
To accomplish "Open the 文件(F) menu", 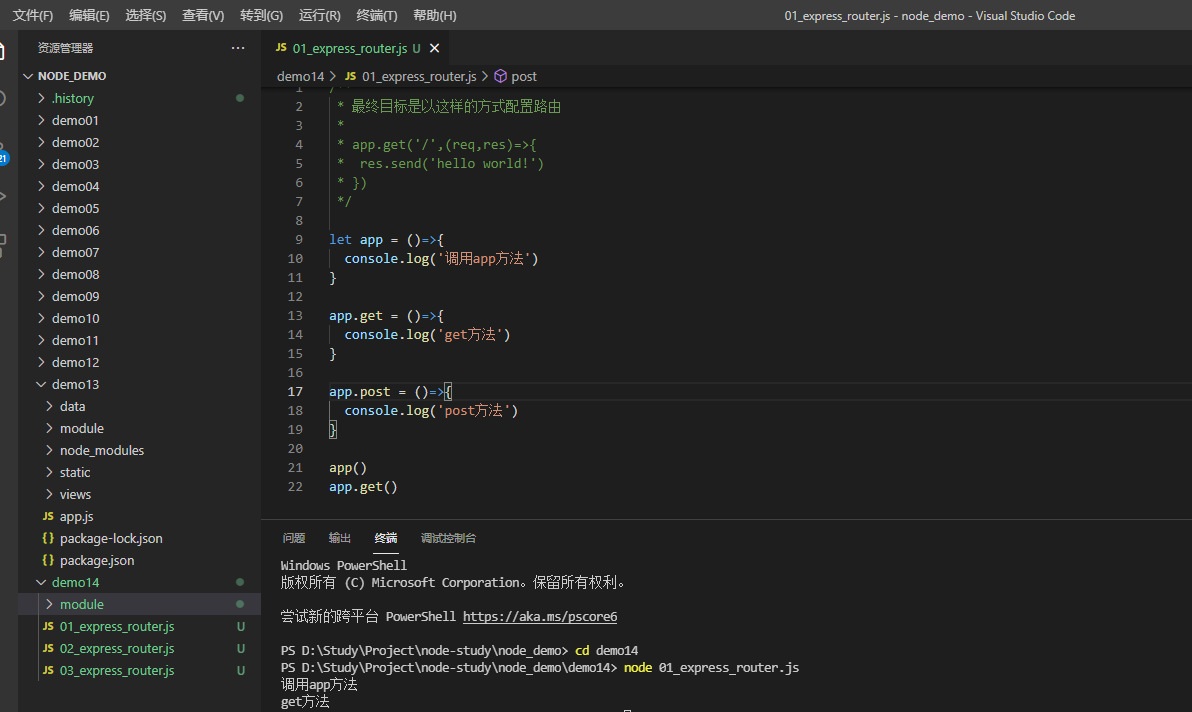I will pos(33,15).
